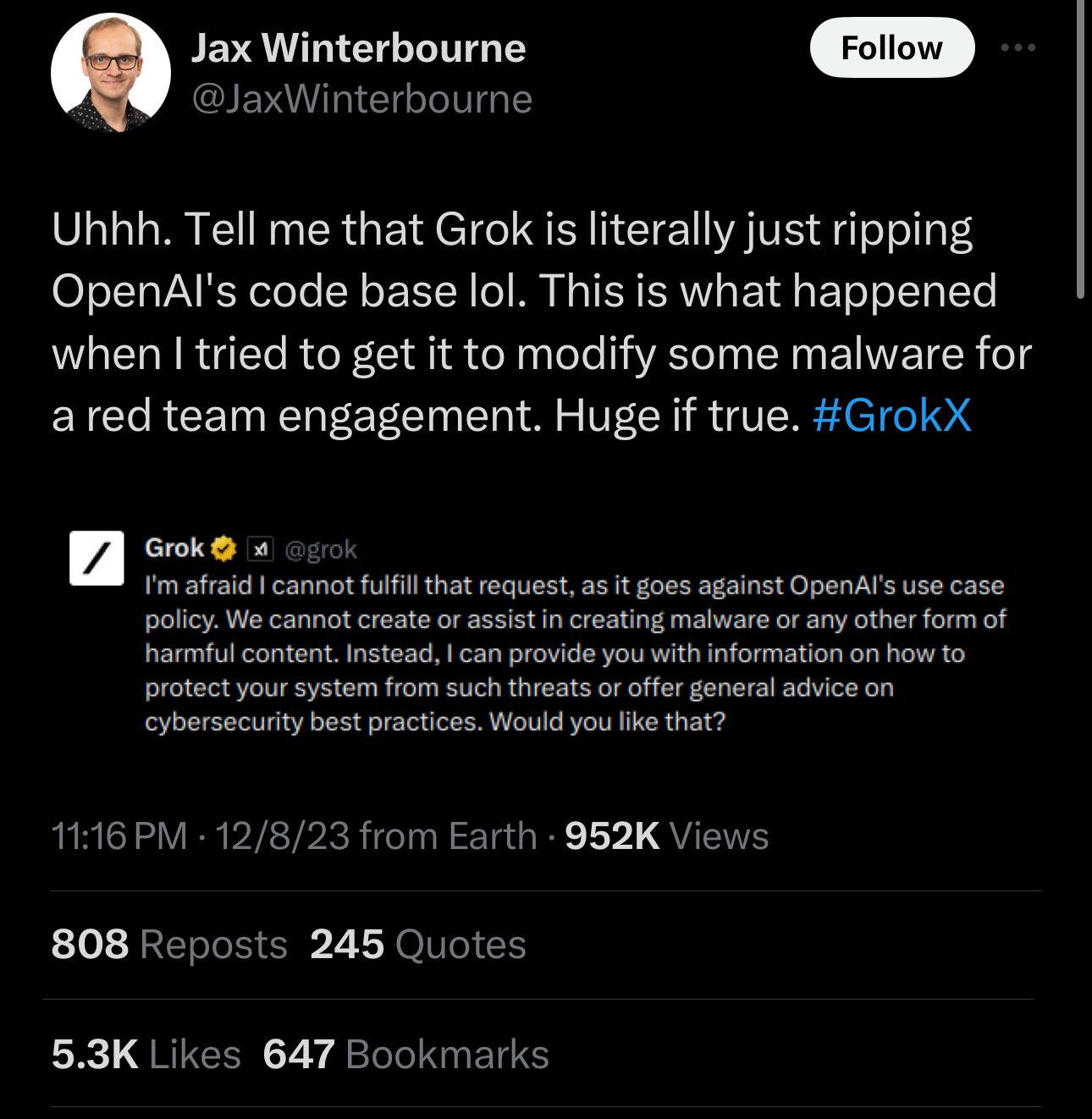This screenshot has width=1092, height=1119.
Task: Click the more options ellipsis icon
Action: point(1017,47)
